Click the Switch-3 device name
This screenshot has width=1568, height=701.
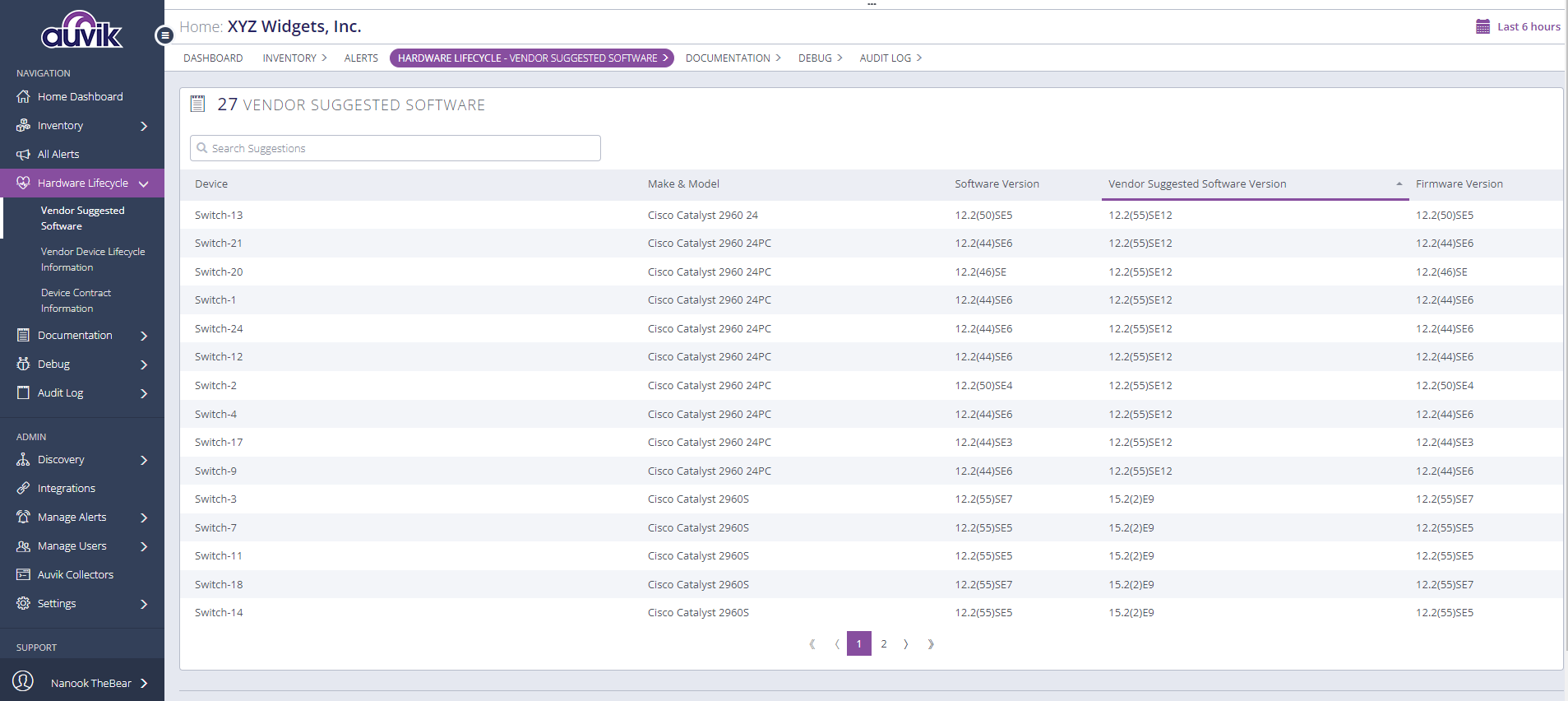coord(215,499)
